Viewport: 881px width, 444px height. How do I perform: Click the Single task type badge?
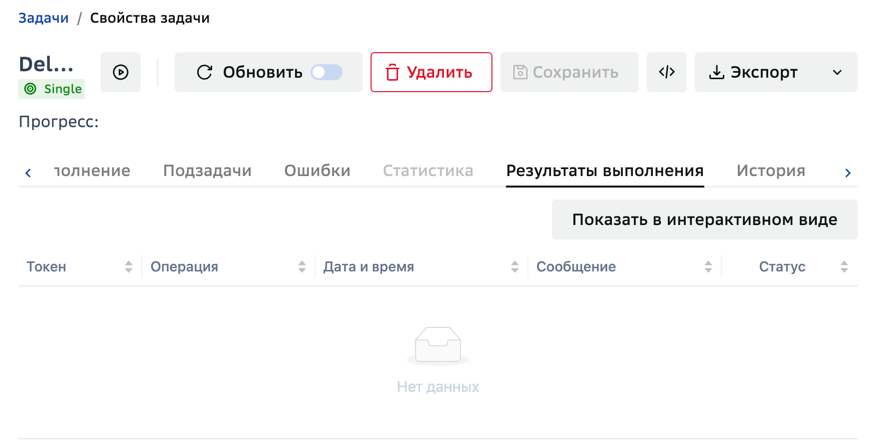(x=52, y=89)
